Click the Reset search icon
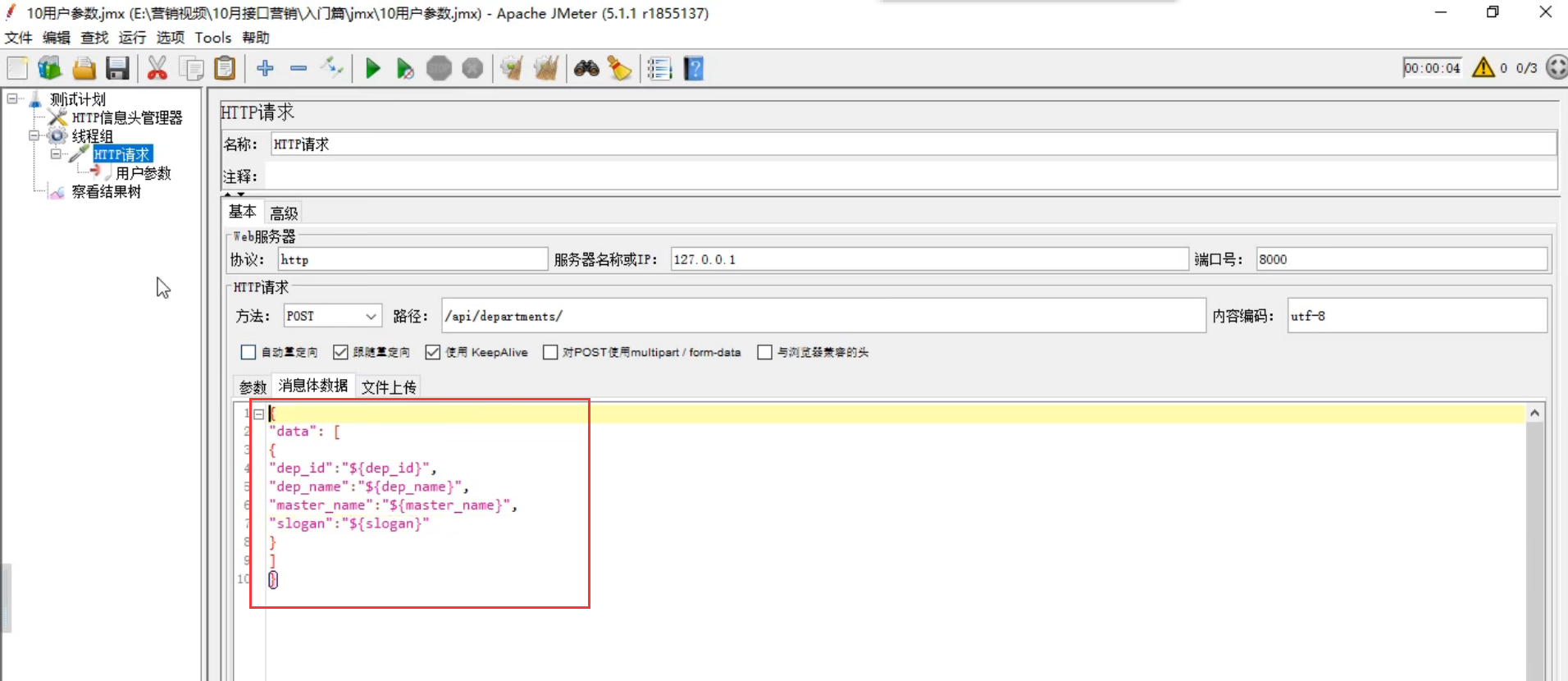 [x=619, y=68]
